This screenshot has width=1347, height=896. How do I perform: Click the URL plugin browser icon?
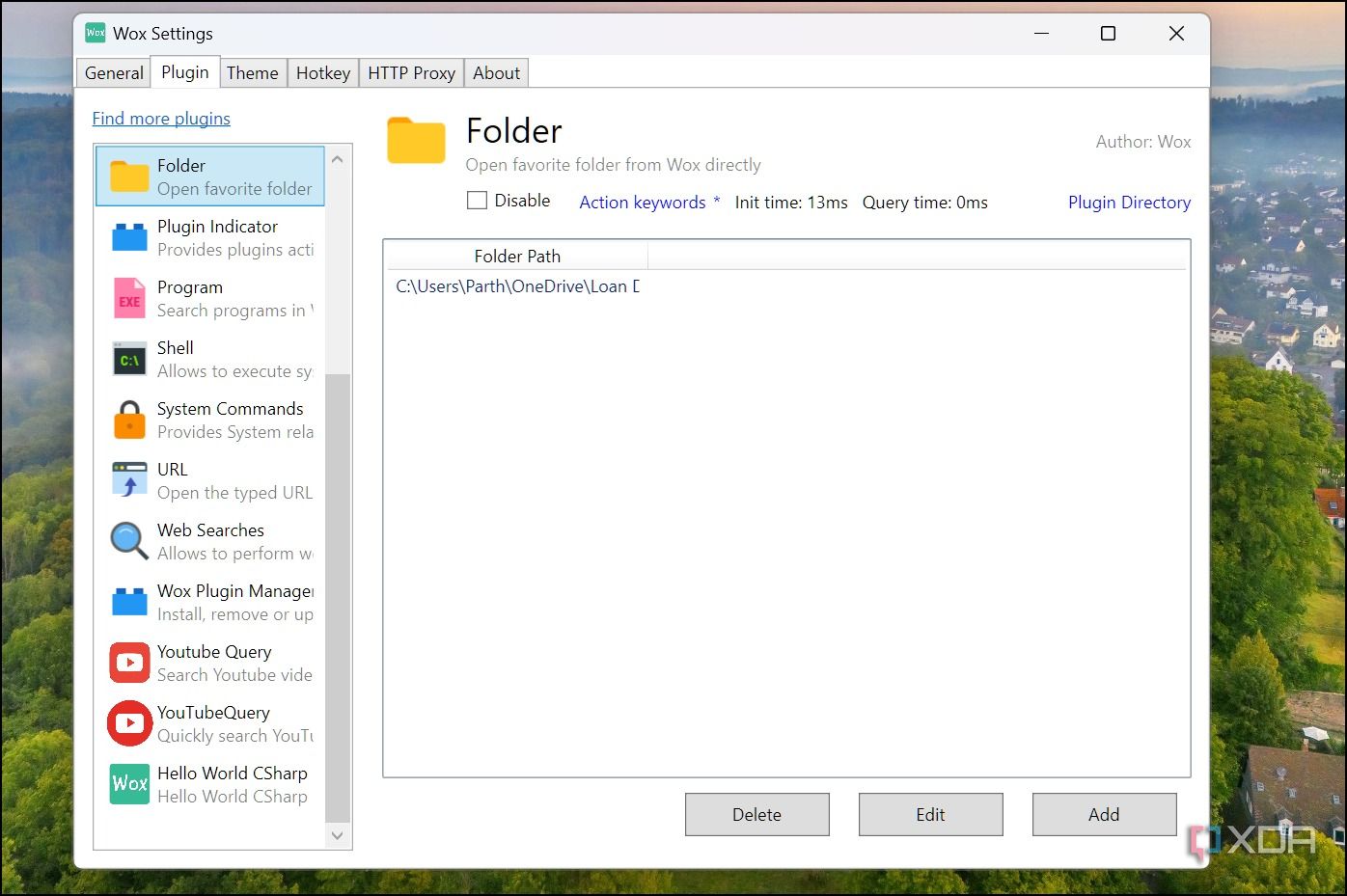point(129,480)
